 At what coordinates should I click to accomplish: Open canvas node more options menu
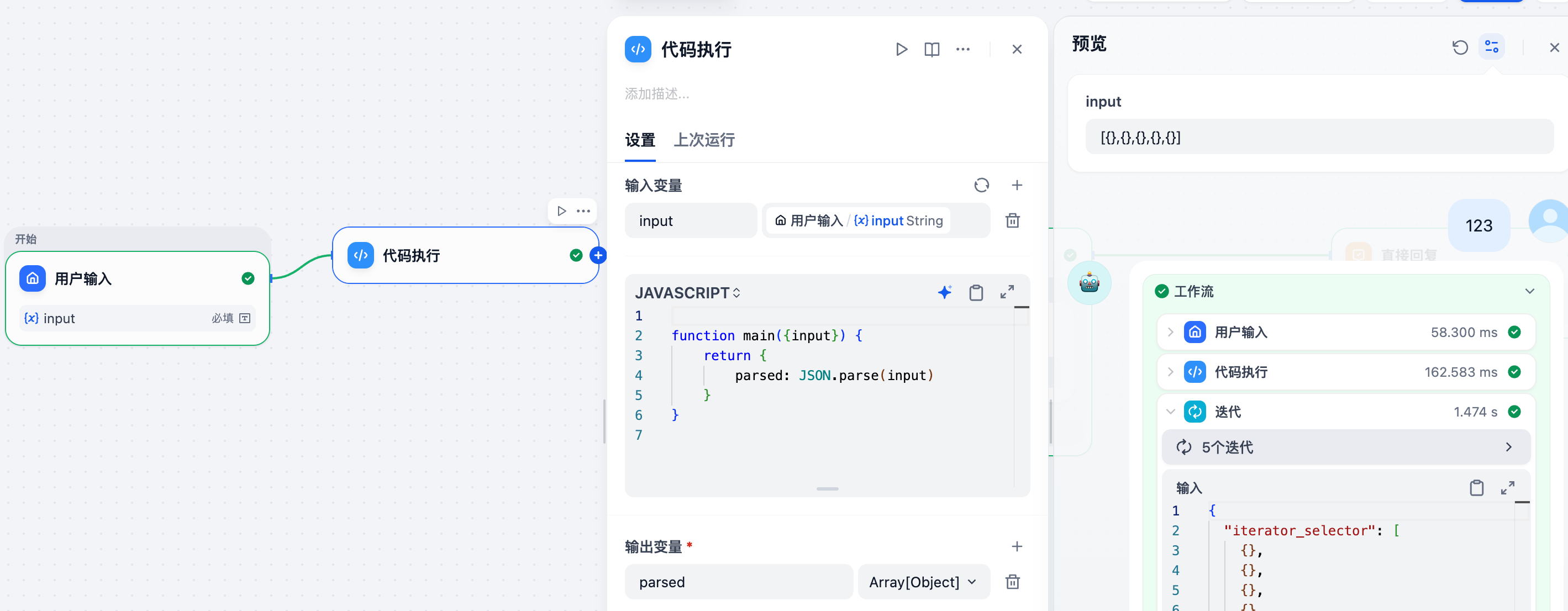pyautogui.click(x=583, y=211)
